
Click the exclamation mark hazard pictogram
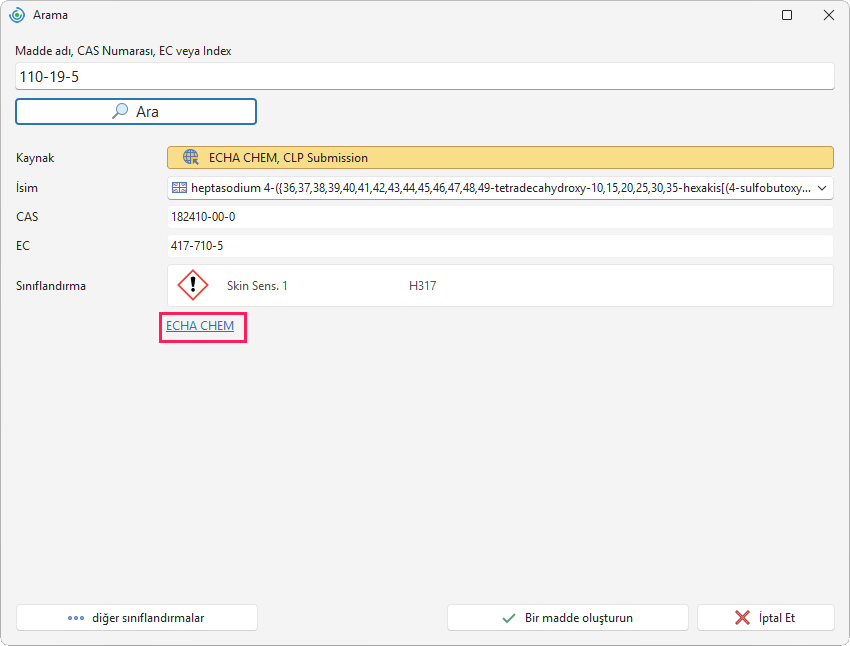(x=193, y=285)
